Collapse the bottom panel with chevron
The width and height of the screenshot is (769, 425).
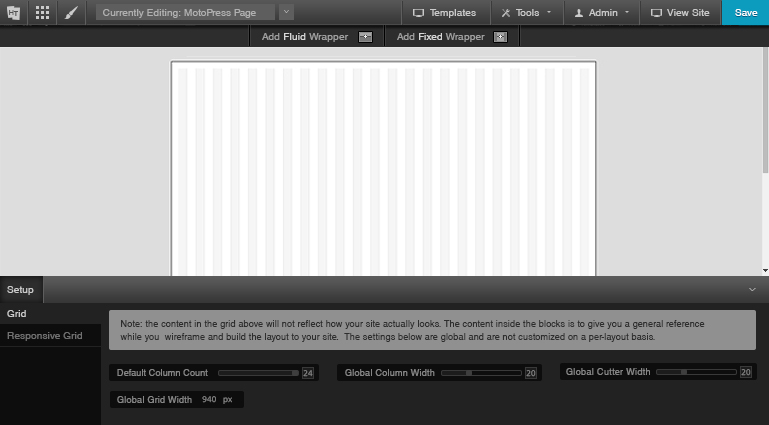[752, 290]
